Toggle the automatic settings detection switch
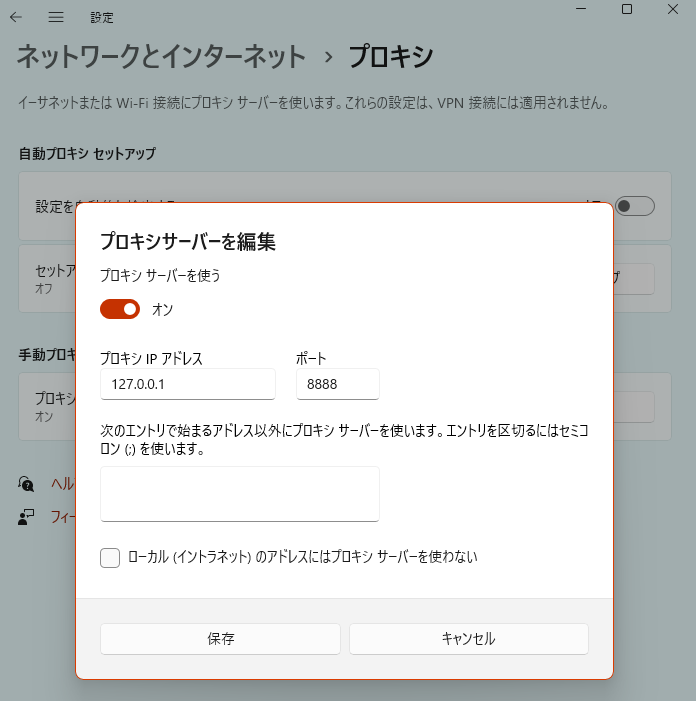 point(634,206)
